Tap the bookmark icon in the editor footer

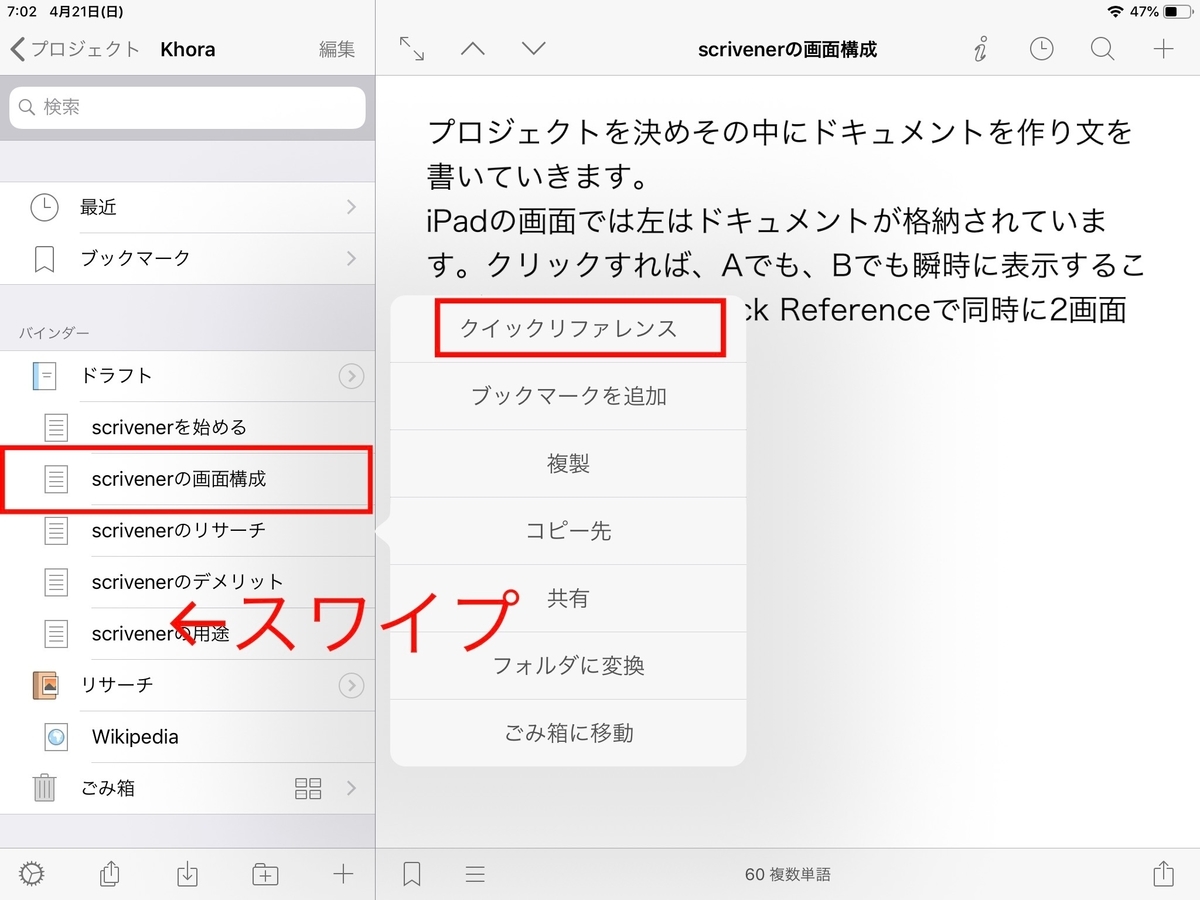click(x=410, y=873)
